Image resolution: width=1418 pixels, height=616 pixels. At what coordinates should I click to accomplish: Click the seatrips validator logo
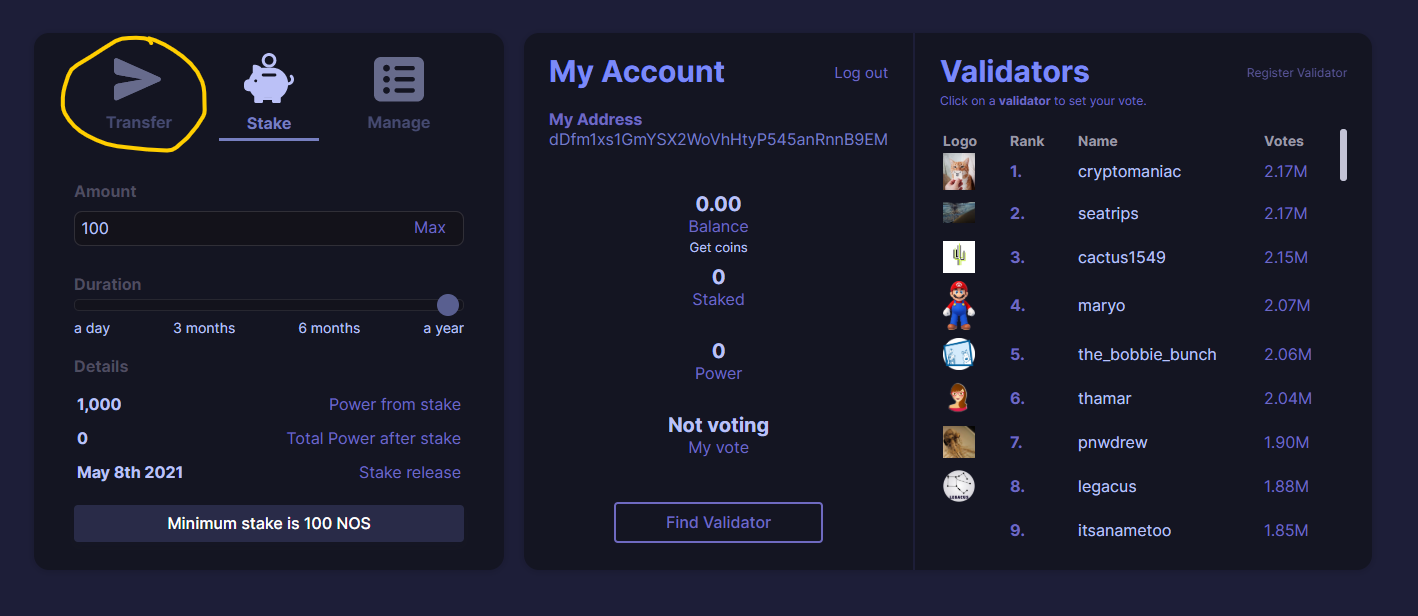tap(959, 213)
